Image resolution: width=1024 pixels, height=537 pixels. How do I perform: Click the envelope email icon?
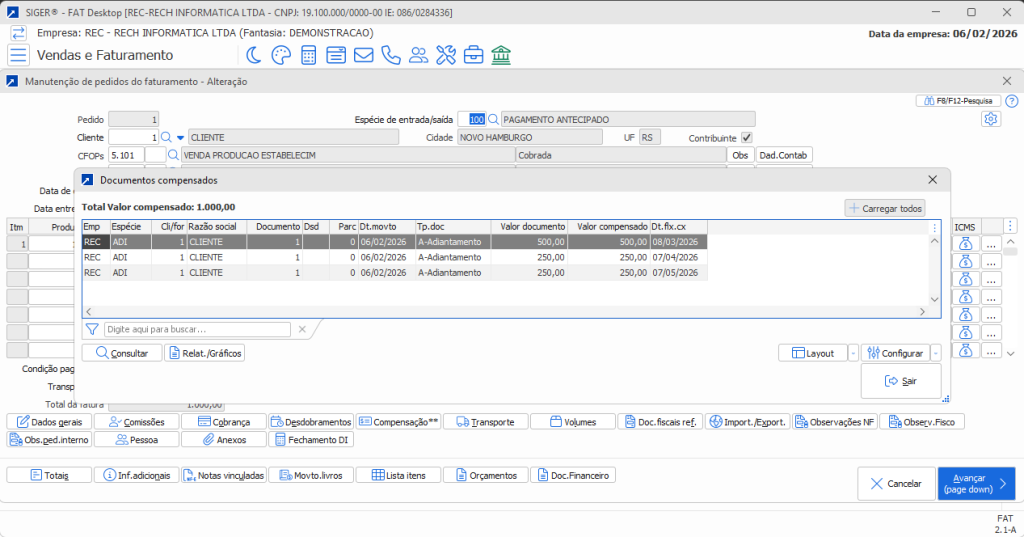pyautogui.click(x=364, y=55)
